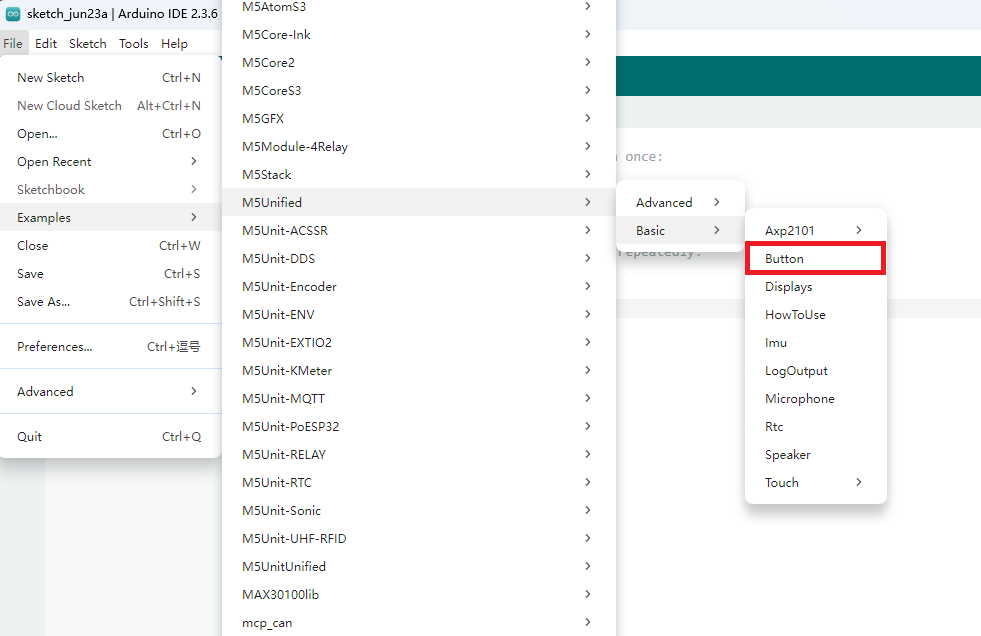The height and width of the screenshot is (636, 981).
Task: Expand the M5Unit-Sonic examples
Action: [x=419, y=510]
